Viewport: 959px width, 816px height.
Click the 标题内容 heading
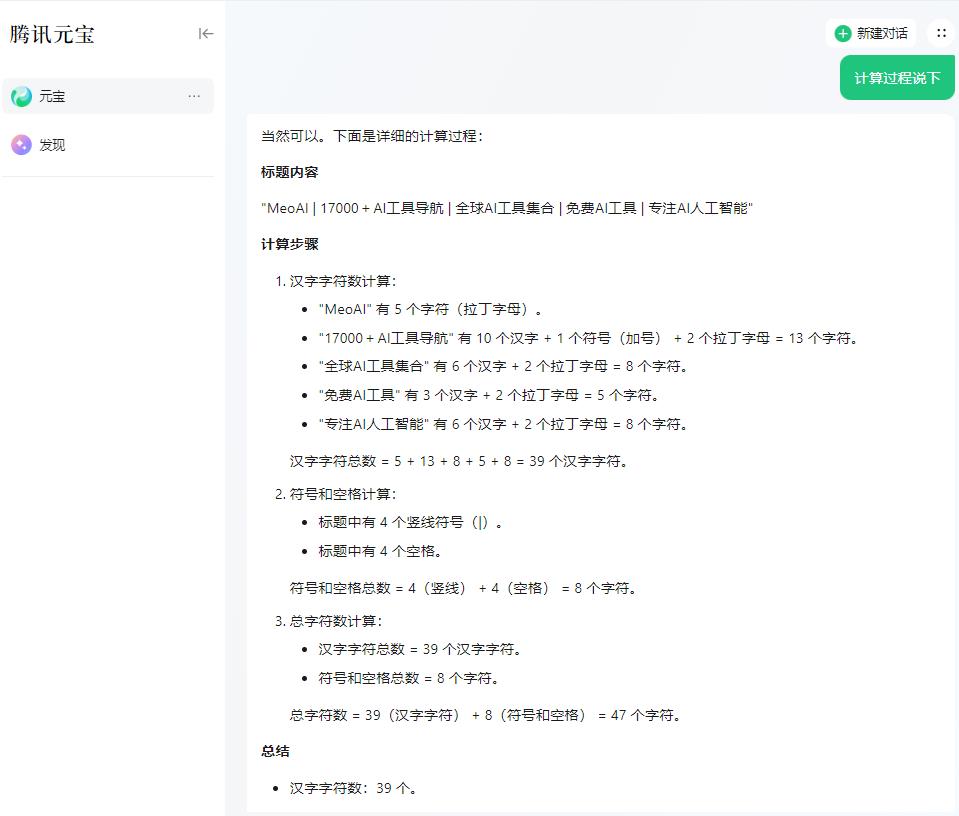pos(289,172)
